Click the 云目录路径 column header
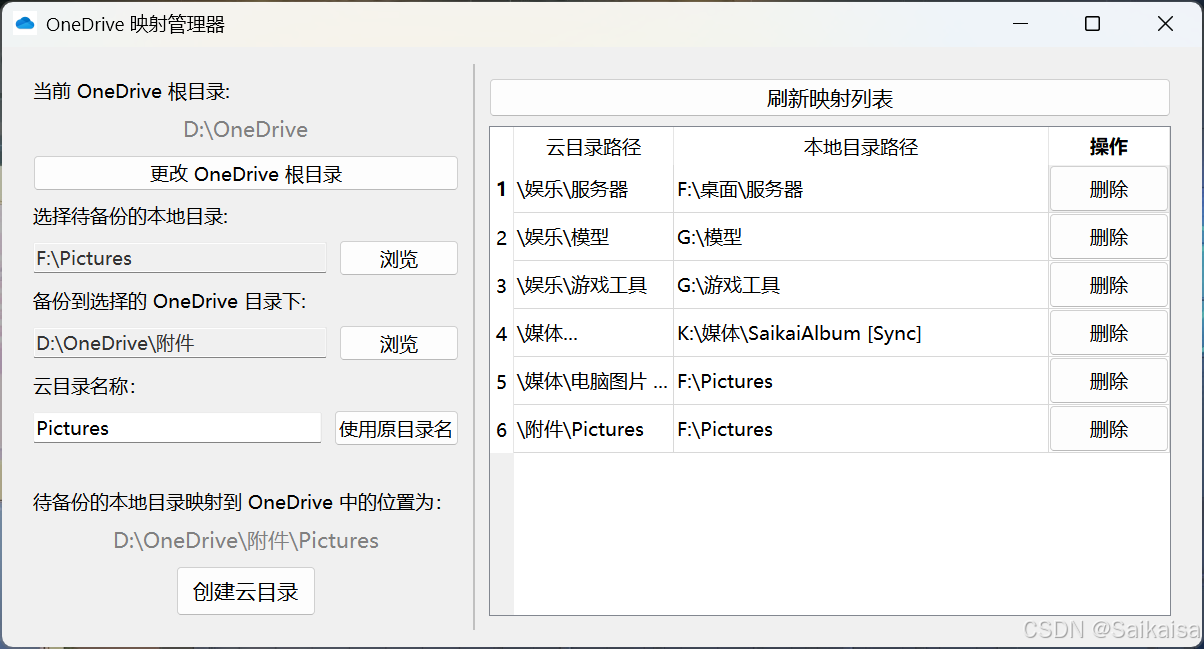 point(593,147)
